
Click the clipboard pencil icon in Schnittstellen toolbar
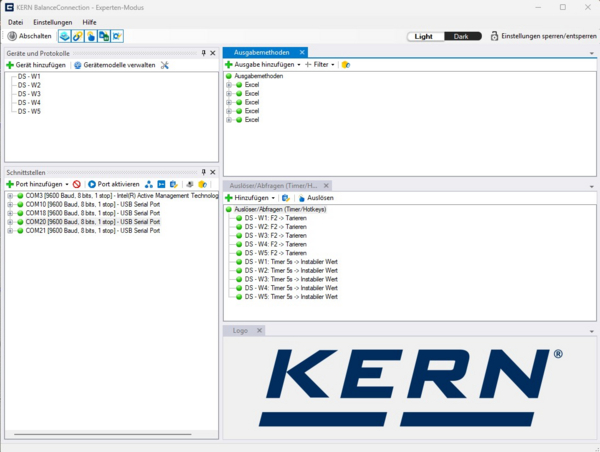coord(174,184)
